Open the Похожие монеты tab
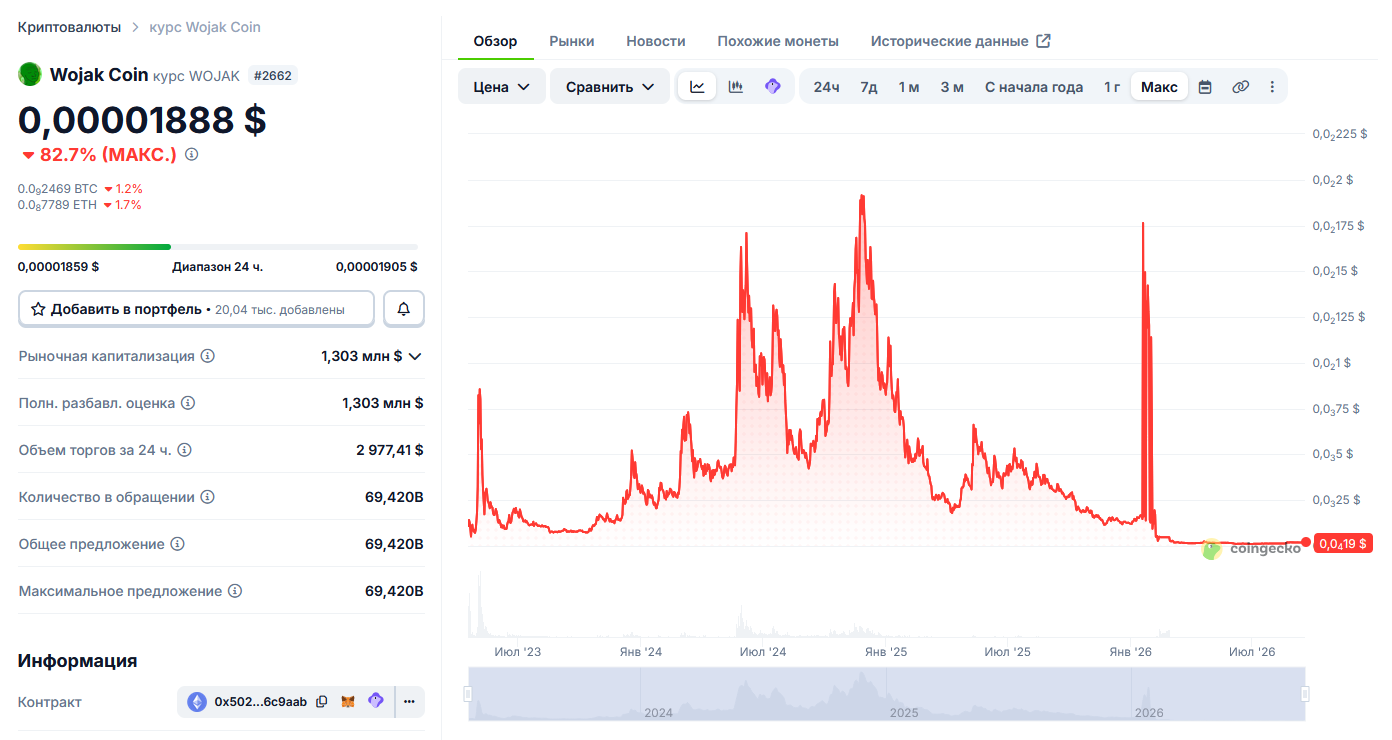This screenshot has height=740, width=1392. pyautogui.click(x=778, y=41)
